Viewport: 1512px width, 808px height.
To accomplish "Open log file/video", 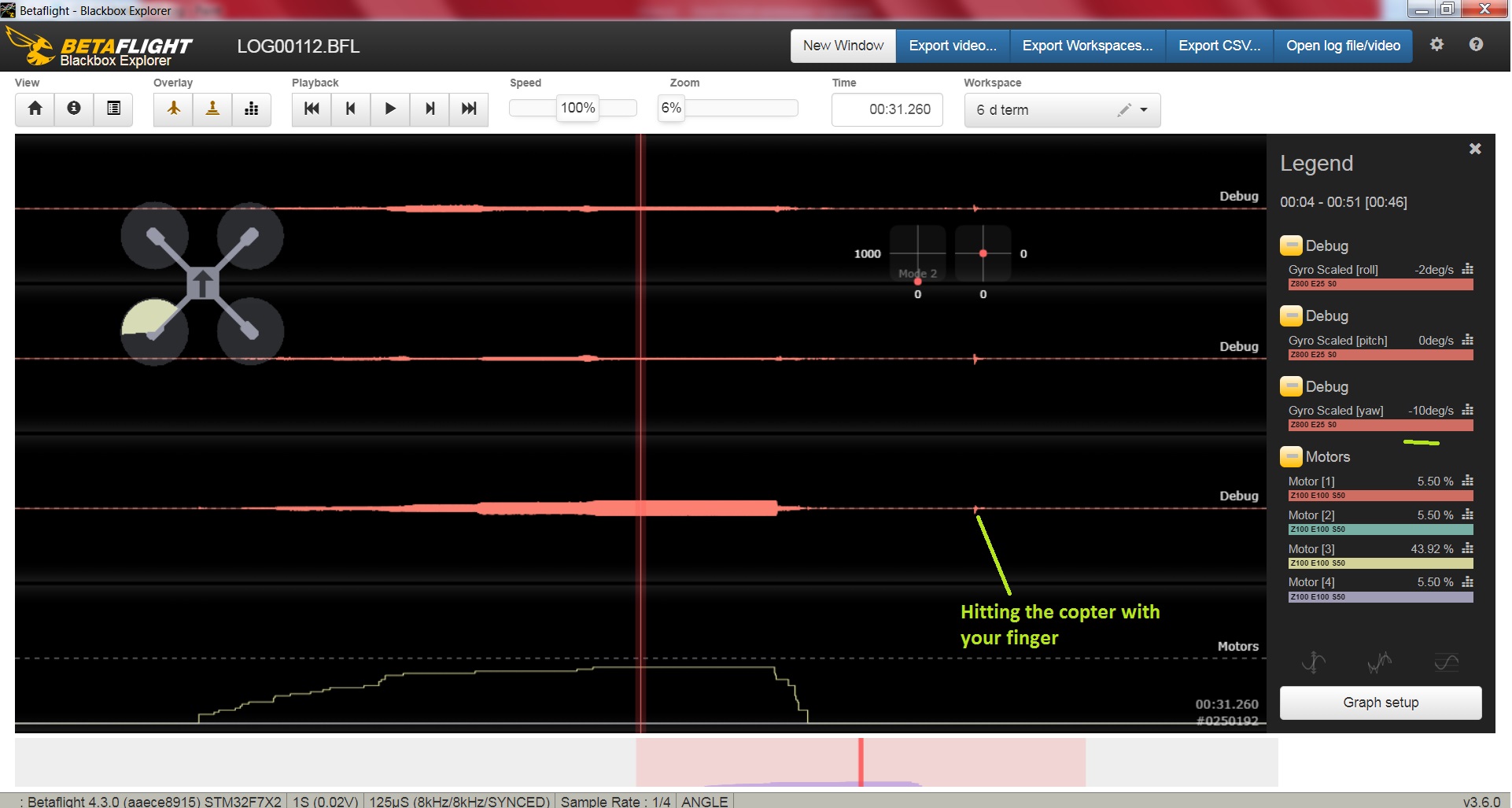I will click(1342, 46).
